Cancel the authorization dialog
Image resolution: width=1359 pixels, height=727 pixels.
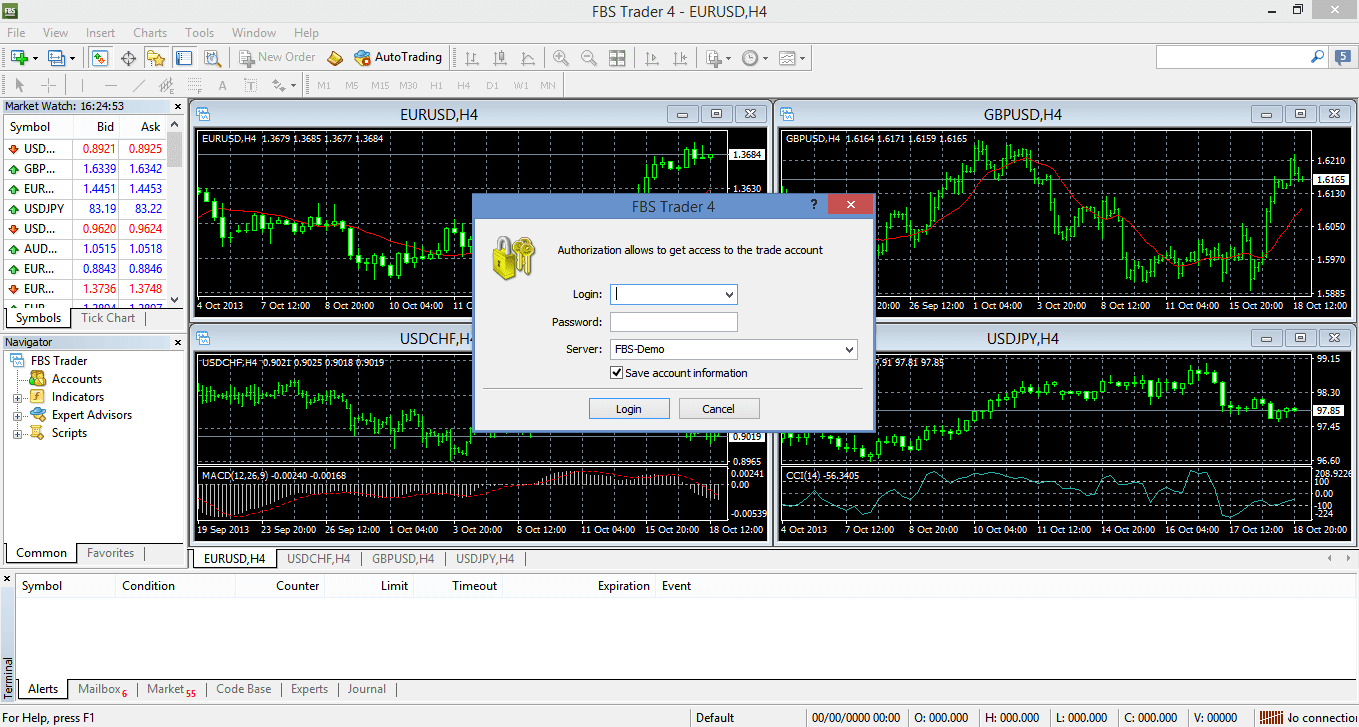tap(719, 408)
